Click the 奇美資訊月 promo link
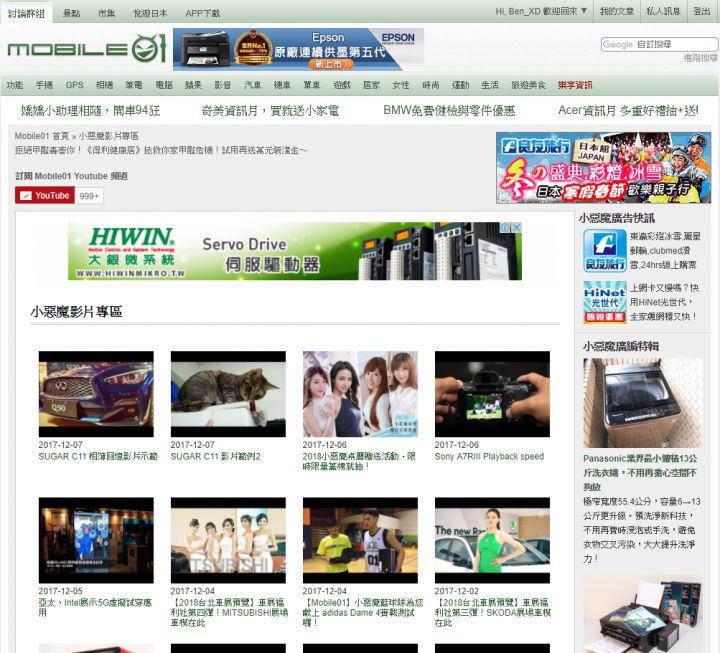 click(270, 110)
